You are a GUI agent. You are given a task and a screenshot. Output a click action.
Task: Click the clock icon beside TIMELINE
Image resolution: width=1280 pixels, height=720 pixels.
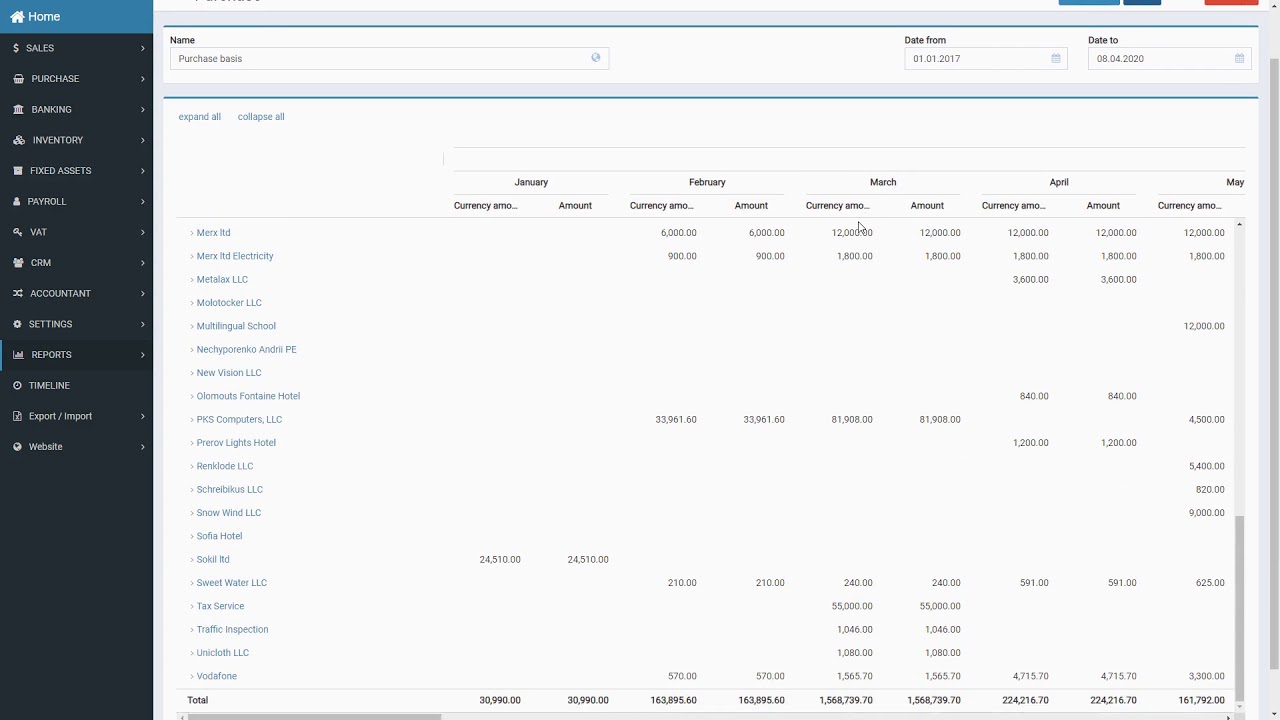pos(18,385)
